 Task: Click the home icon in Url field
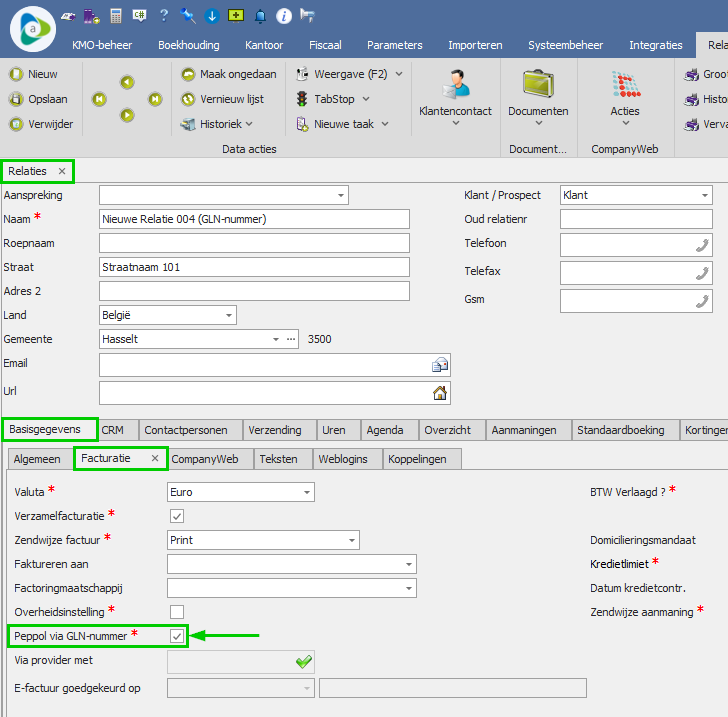point(439,393)
